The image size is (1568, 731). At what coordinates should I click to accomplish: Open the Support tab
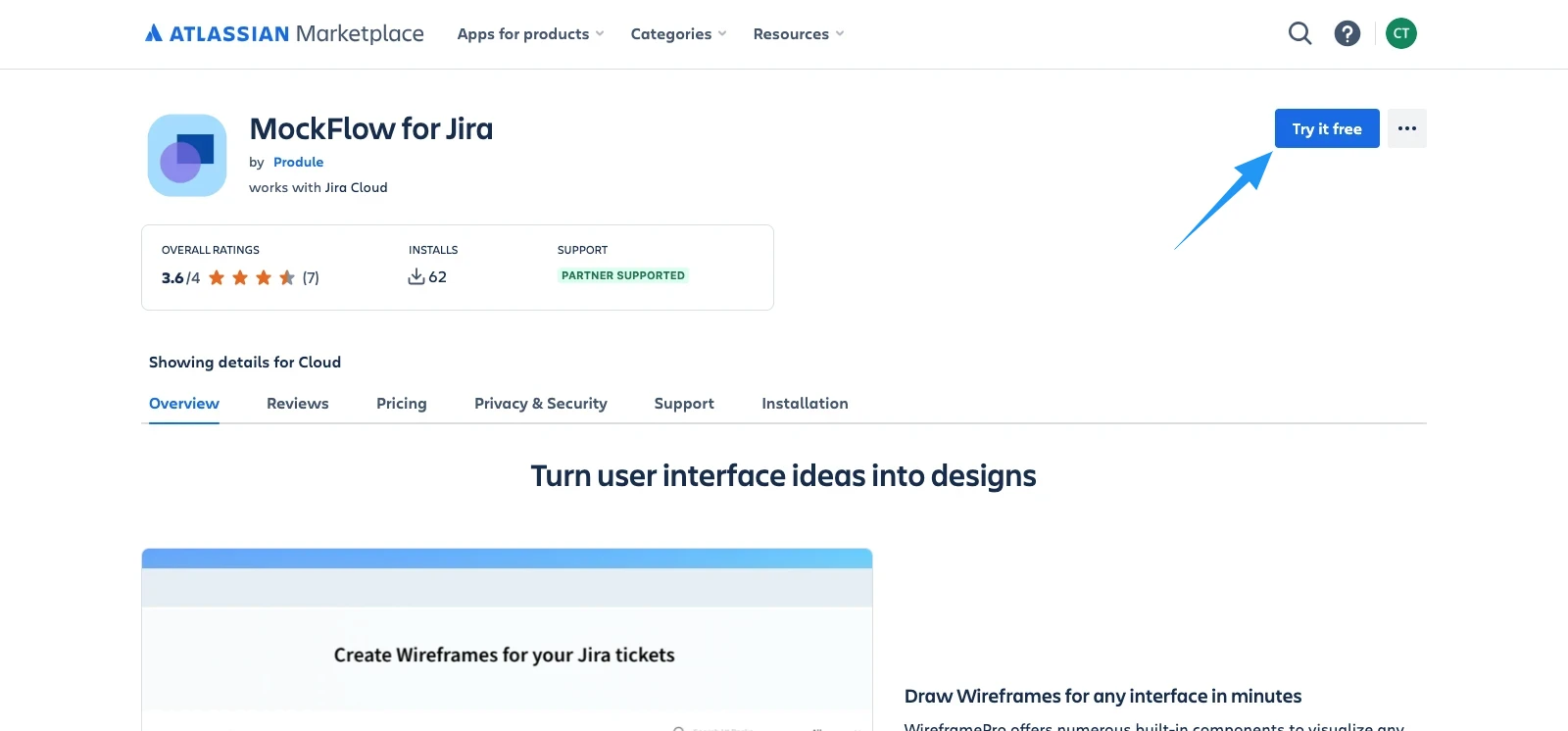click(x=684, y=404)
